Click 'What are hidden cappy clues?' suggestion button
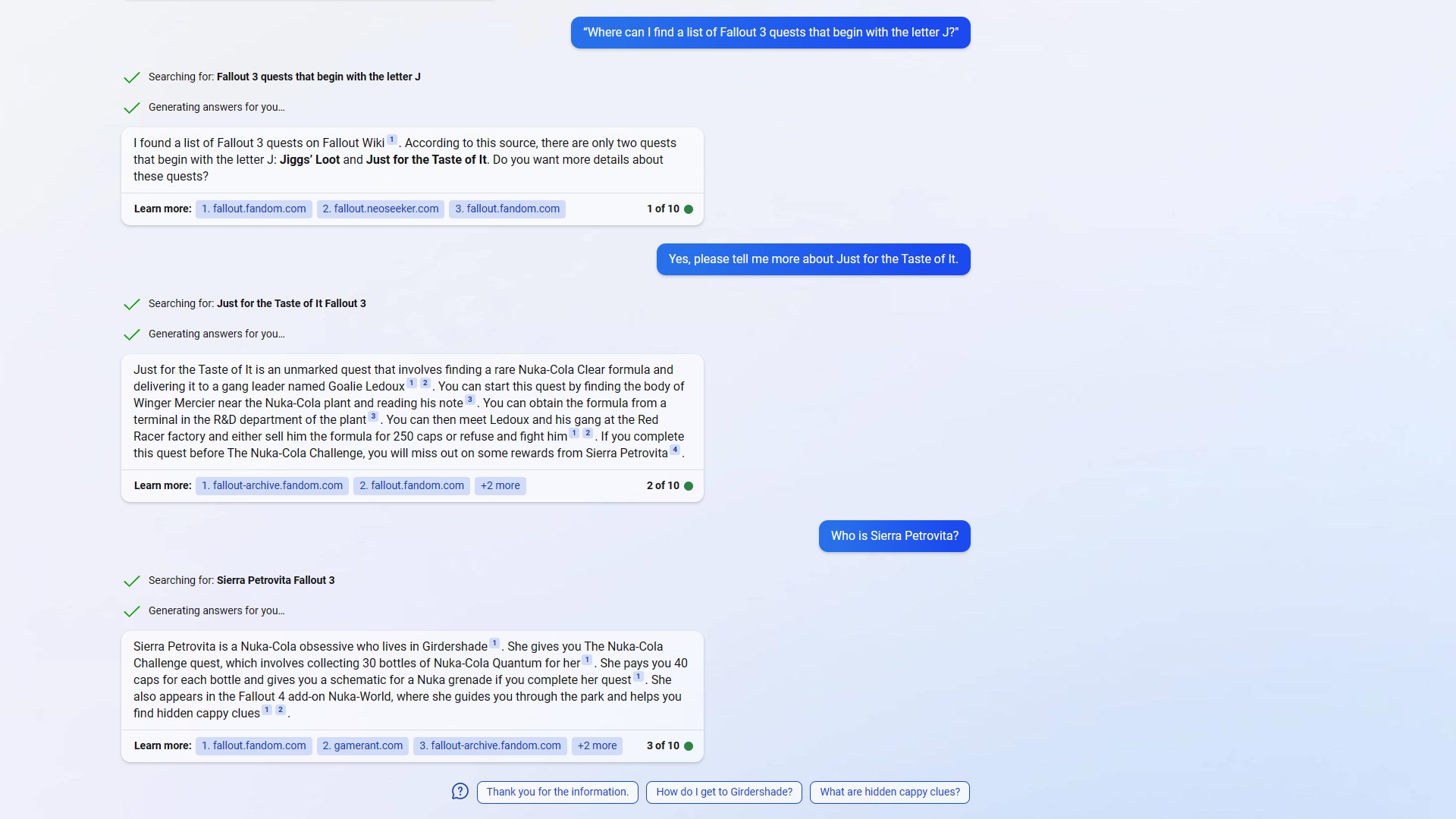Screen dimensions: 1456x819 coord(889,791)
